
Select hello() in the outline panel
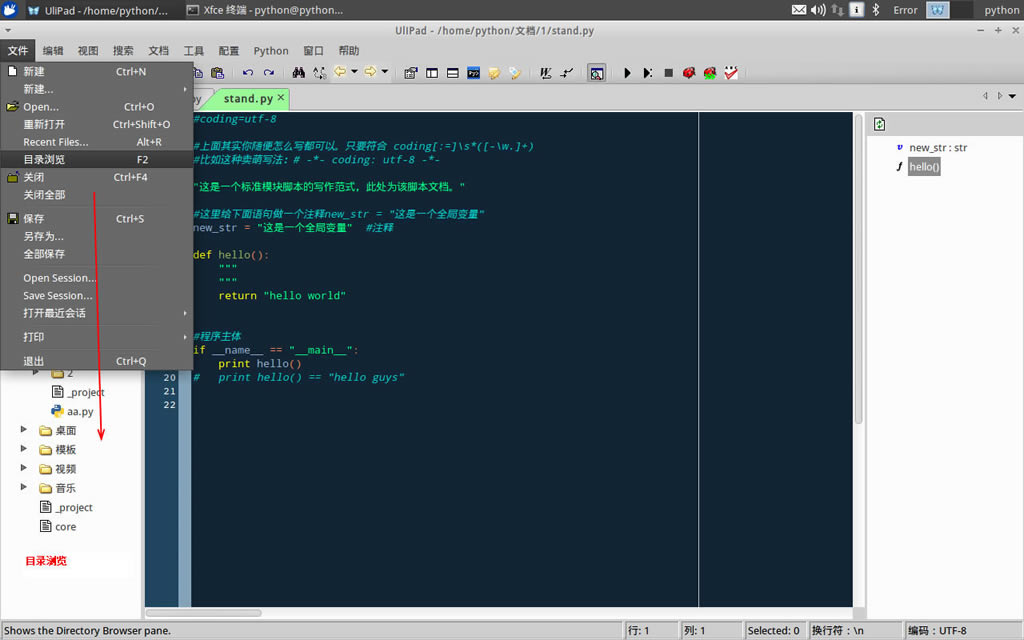pyautogui.click(x=924, y=167)
